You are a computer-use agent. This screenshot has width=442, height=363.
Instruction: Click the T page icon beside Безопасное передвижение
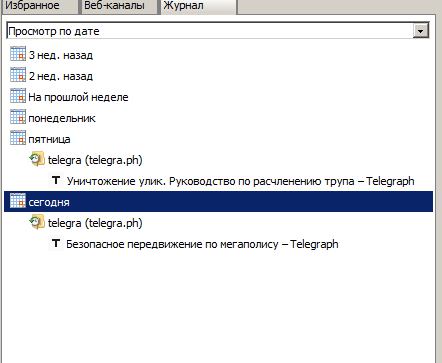pos(56,243)
